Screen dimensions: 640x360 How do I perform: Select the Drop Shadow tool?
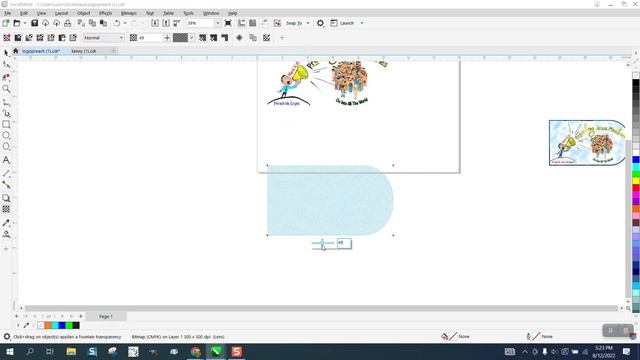6,198
